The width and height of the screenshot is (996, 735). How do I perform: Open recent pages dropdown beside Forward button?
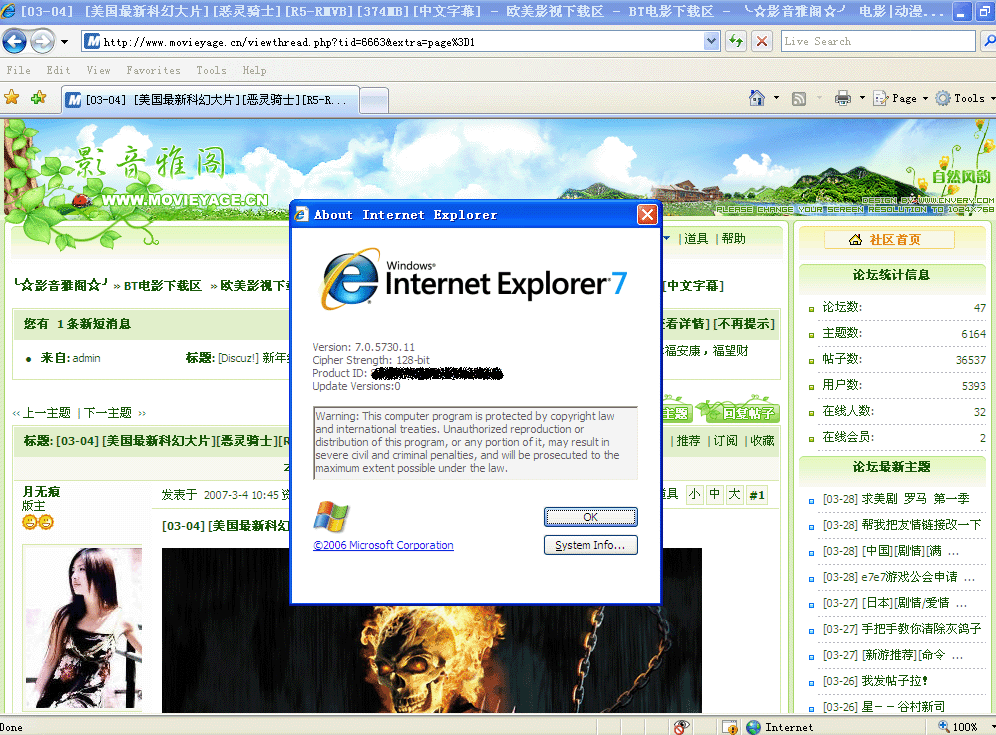coord(64,43)
